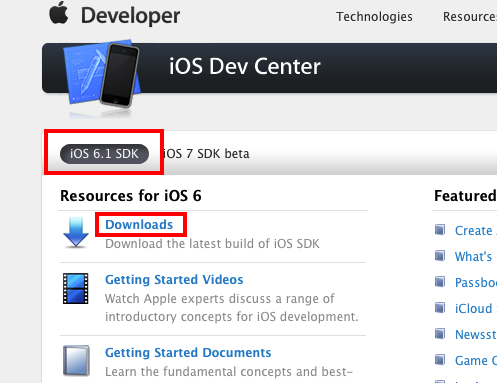Open the featured What's link
Image resolution: width=497 pixels, height=383 pixels.
[473, 257]
